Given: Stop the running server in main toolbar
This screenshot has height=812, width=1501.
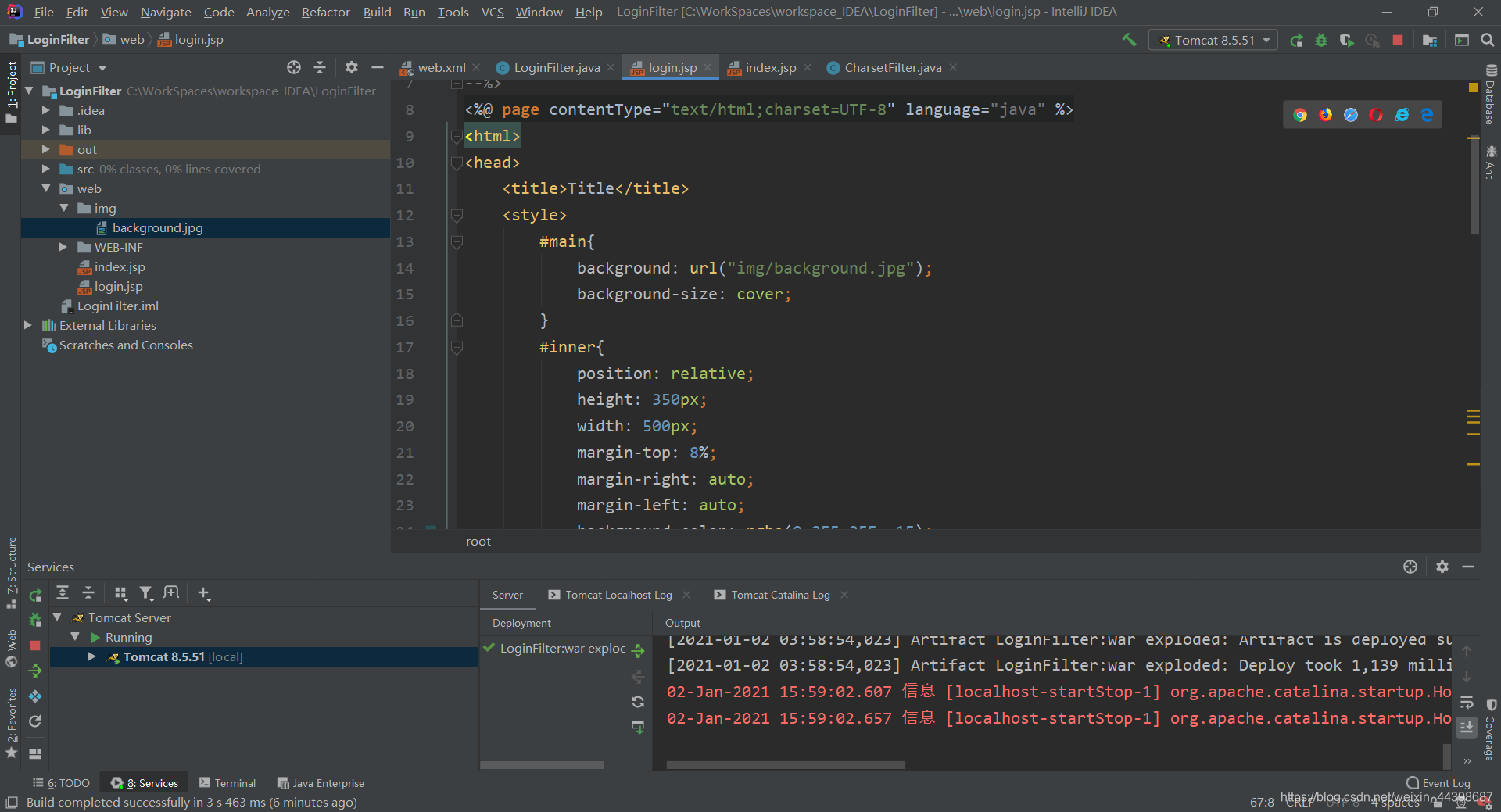Looking at the screenshot, I should click(x=1398, y=40).
